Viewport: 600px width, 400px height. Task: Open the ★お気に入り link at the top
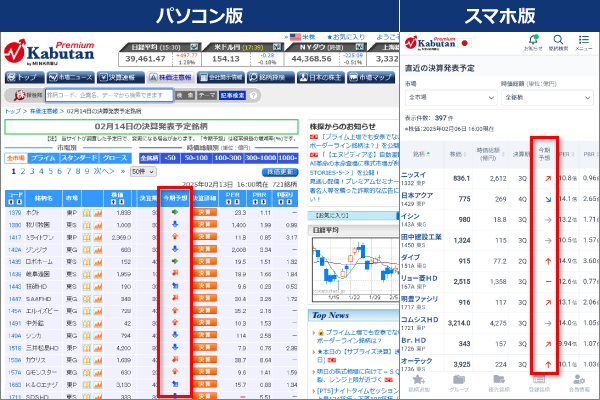tap(346, 37)
